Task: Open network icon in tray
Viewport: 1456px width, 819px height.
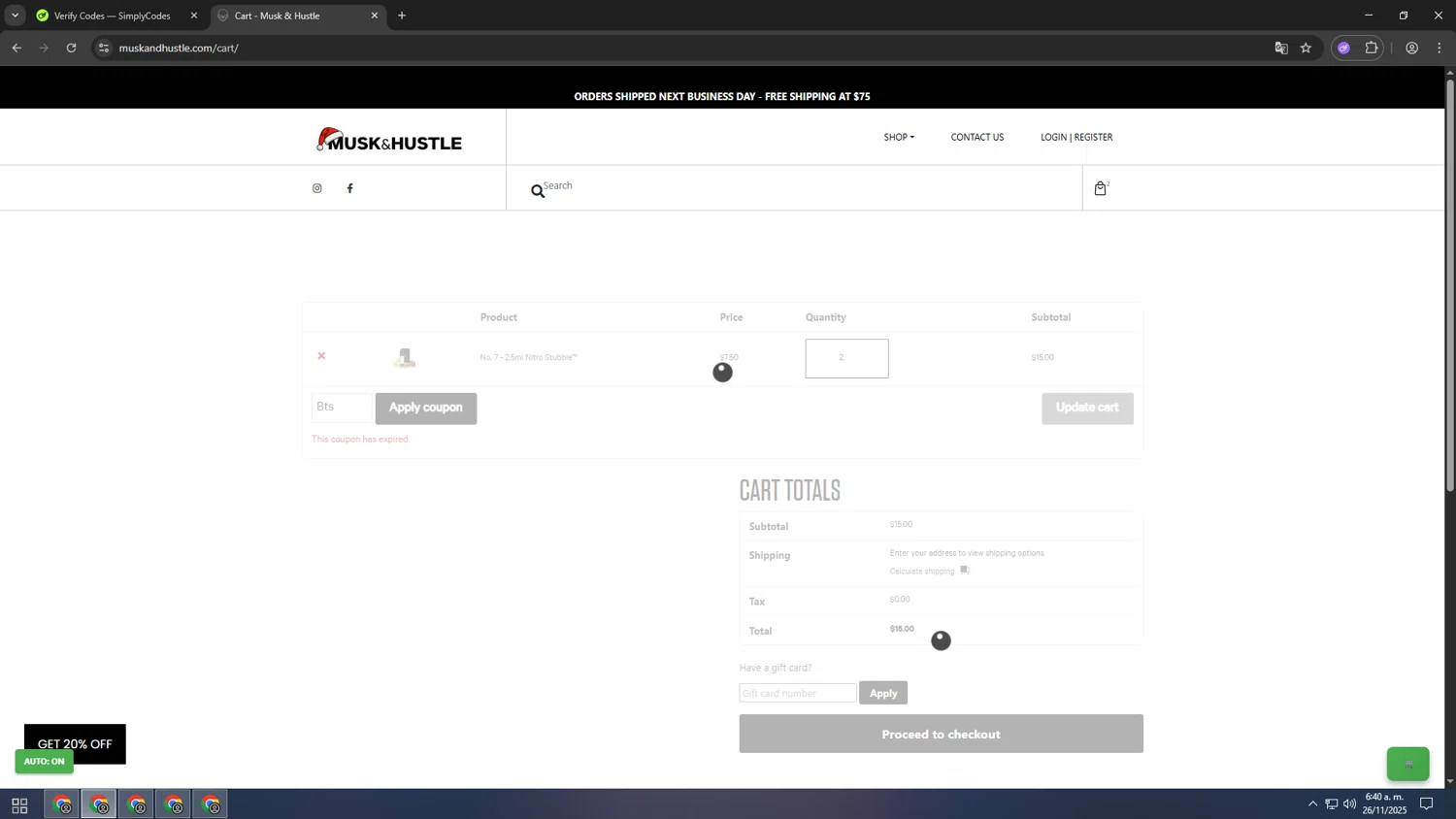Action: [x=1331, y=803]
